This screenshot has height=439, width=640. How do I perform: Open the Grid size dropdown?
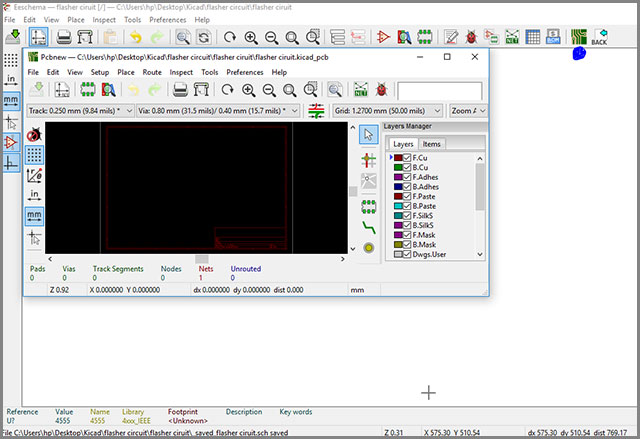387,111
